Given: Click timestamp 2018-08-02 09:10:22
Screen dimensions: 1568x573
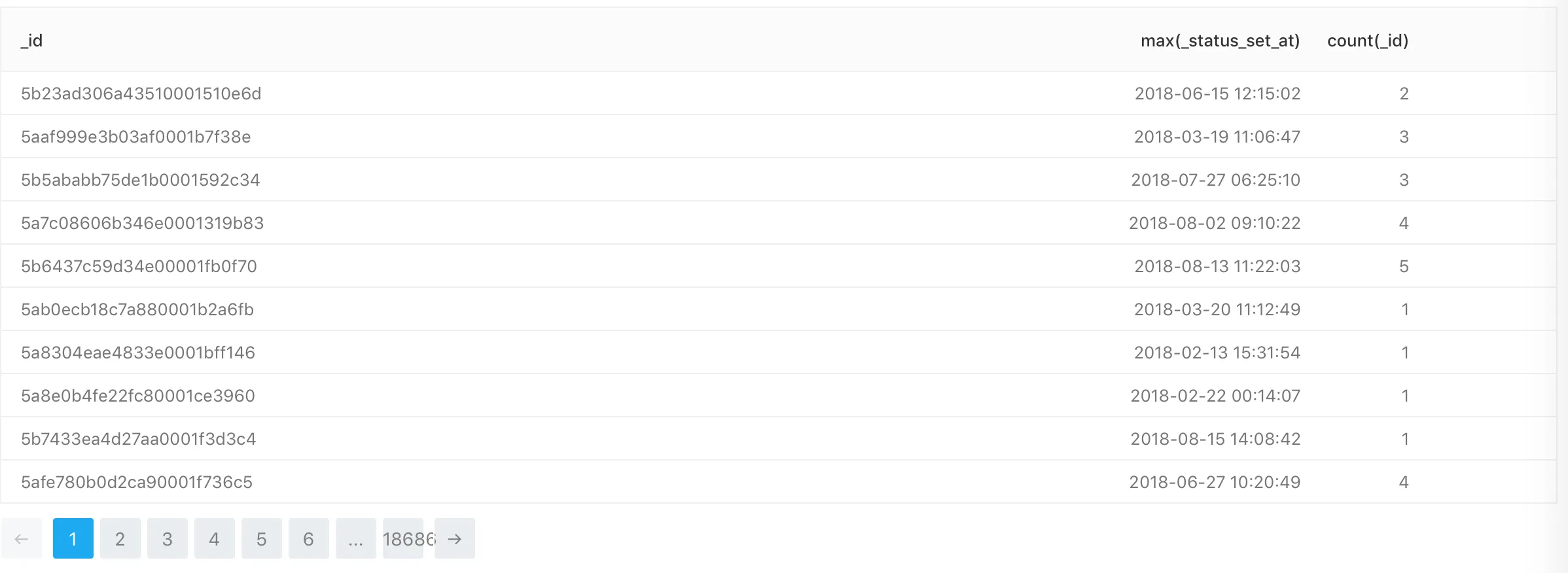Looking at the screenshot, I should coord(1214,223).
